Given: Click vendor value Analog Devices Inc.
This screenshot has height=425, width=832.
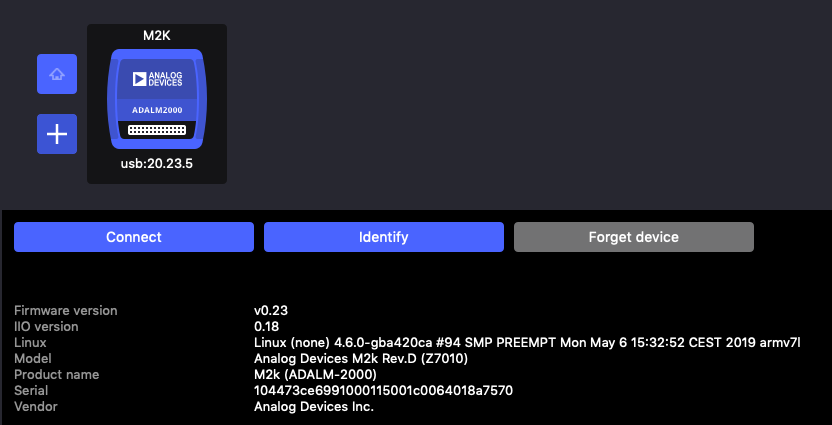Looking at the screenshot, I should pyautogui.click(x=314, y=407).
